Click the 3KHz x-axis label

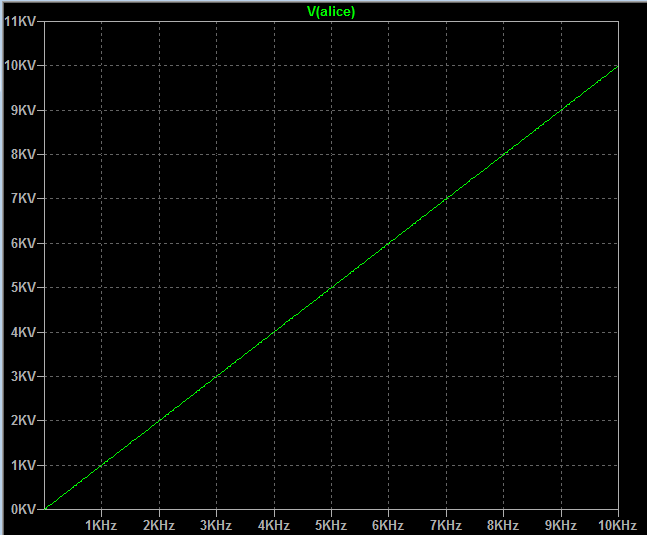pyautogui.click(x=216, y=525)
